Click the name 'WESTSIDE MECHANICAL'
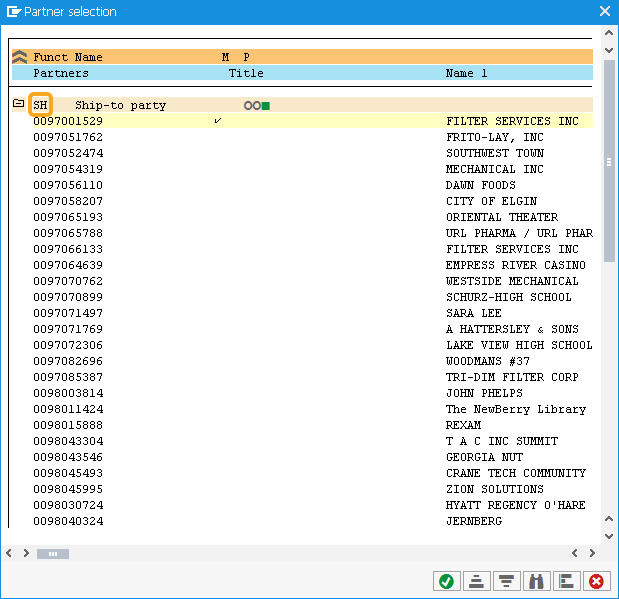This screenshot has width=619, height=599. 512,281
